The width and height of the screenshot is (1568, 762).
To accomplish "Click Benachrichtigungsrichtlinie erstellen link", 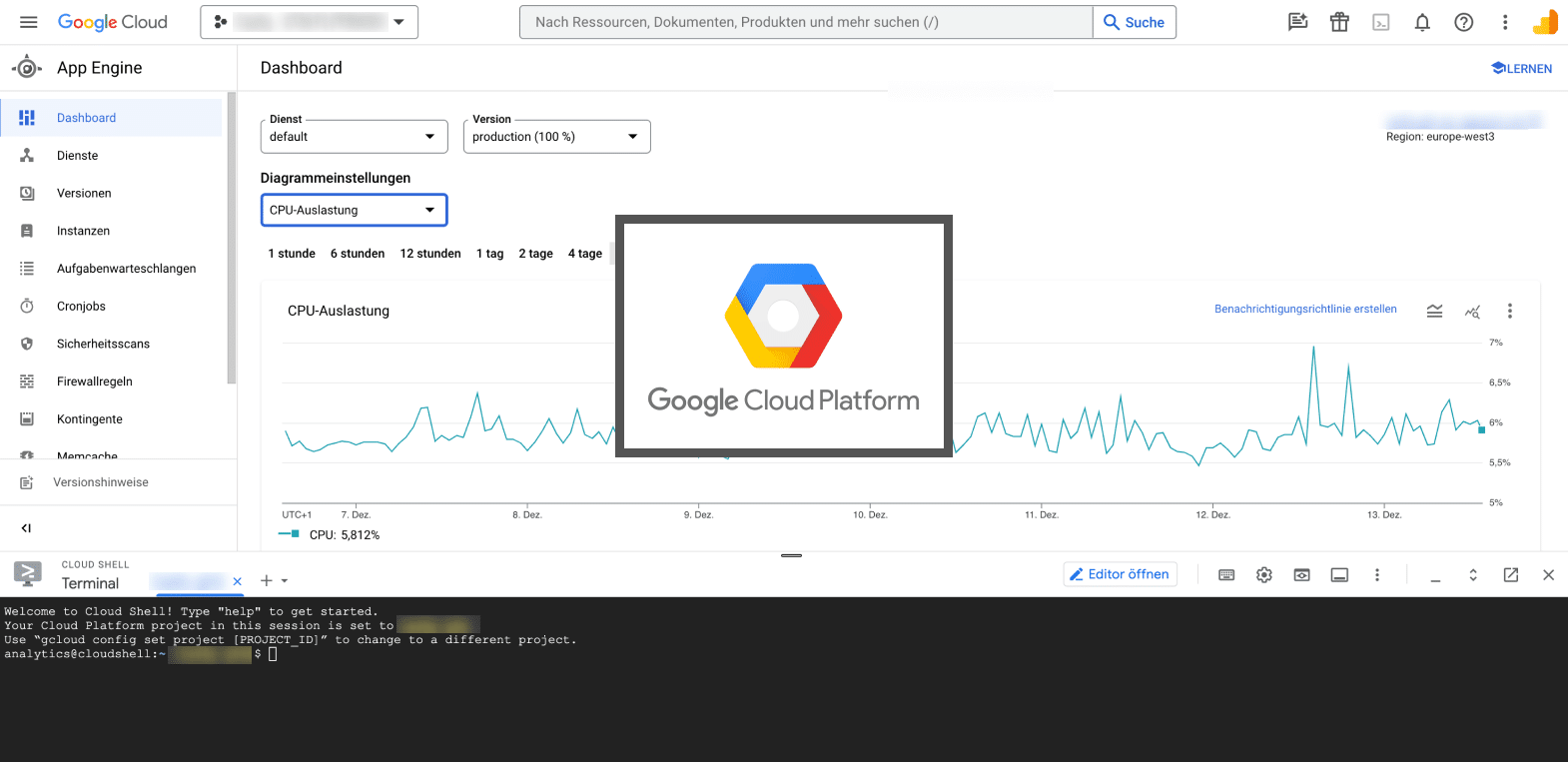I will [x=1305, y=310].
